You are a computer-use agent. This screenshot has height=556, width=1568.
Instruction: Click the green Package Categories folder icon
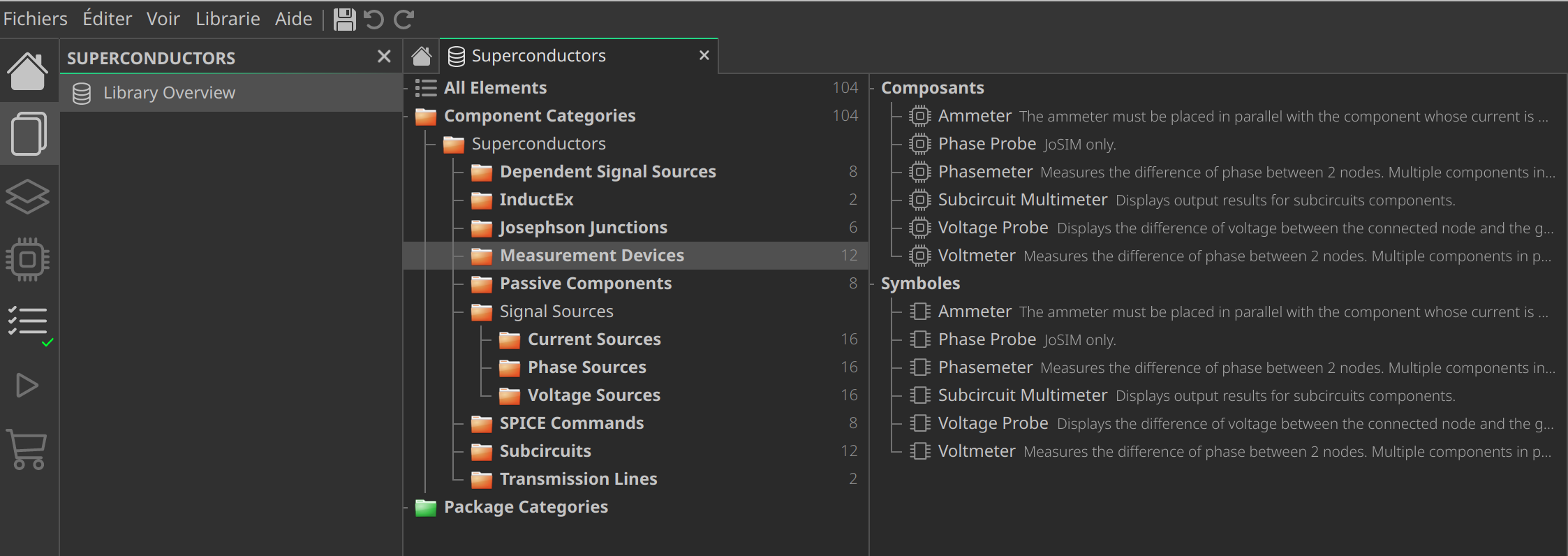[426, 507]
